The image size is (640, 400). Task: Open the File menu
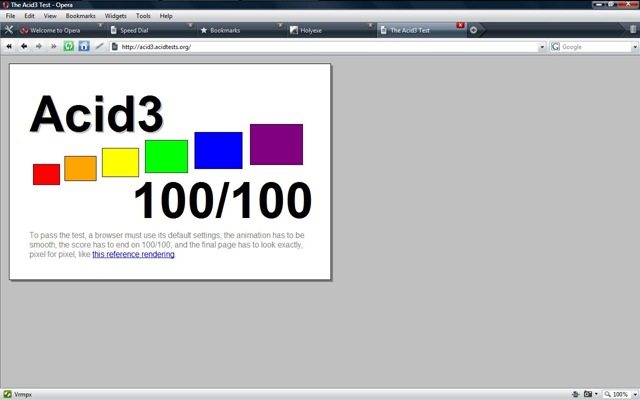click(11, 16)
